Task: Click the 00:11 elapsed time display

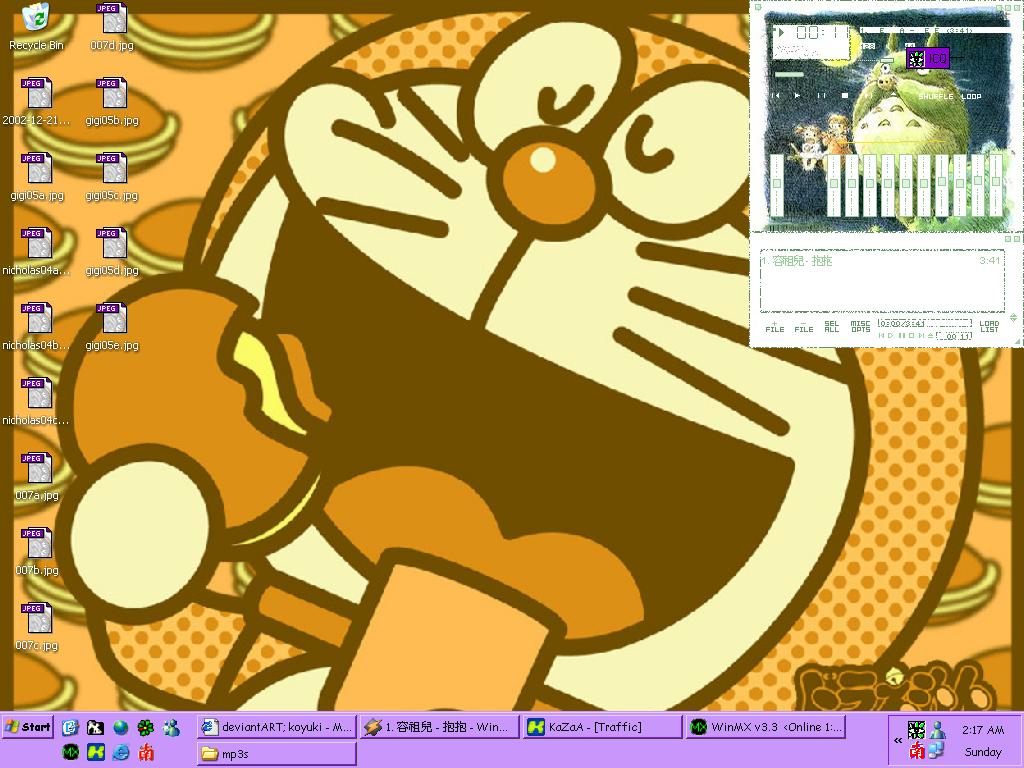Action: point(822,32)
